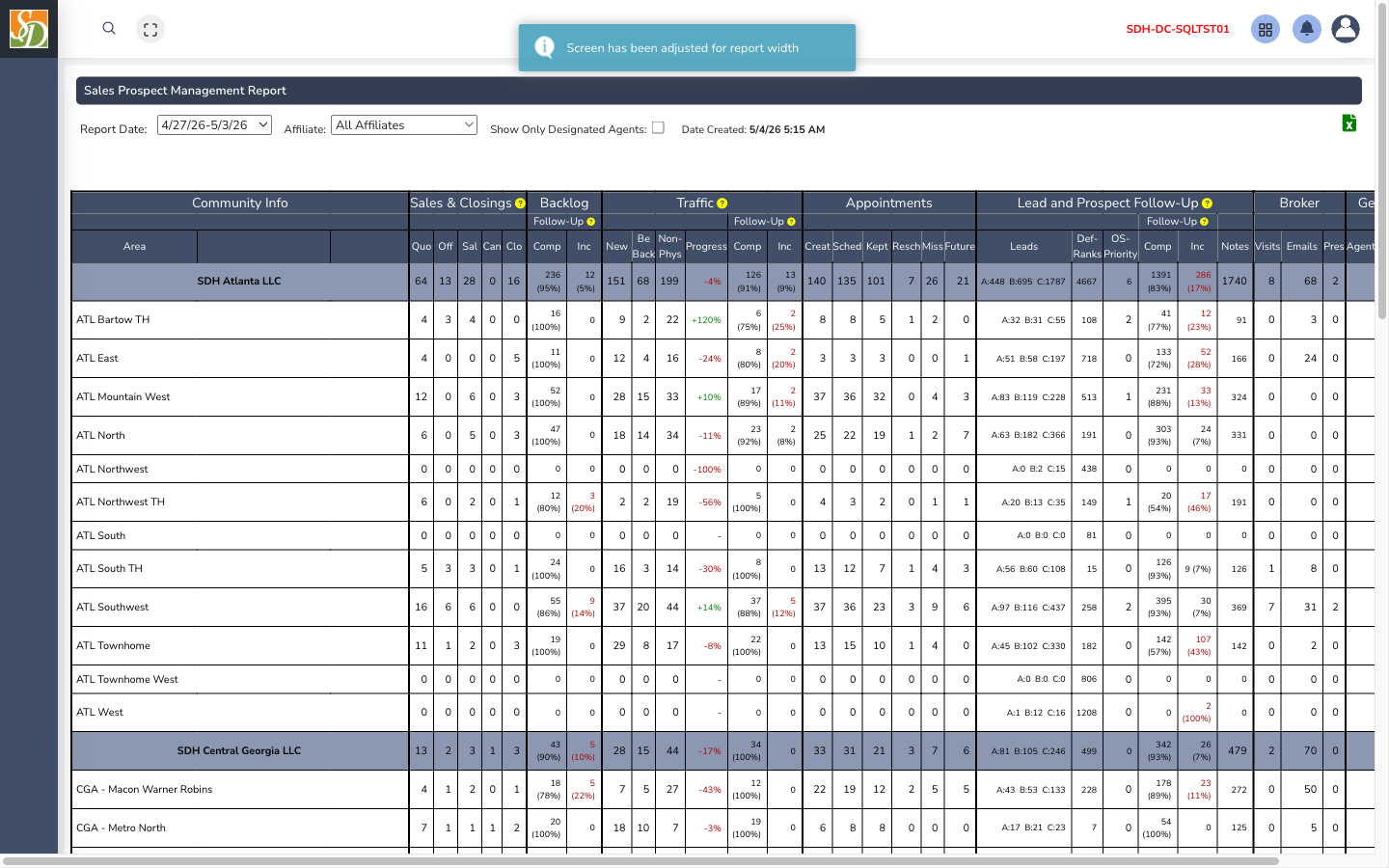Viewport: 1389px width, 868px height.
Task: Select the ATL Southwest row
Action: pos(722,608)
